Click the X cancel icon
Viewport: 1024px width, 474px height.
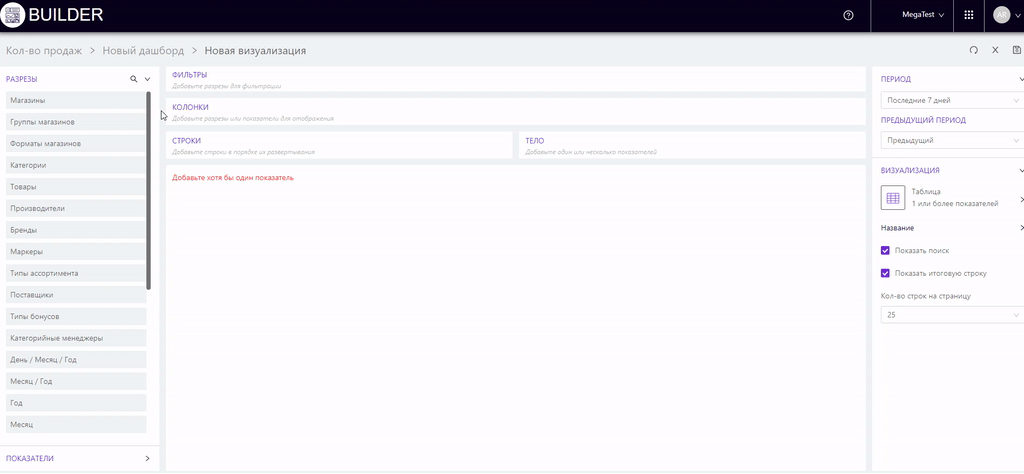pyautogui.click(x=995, y=50)
